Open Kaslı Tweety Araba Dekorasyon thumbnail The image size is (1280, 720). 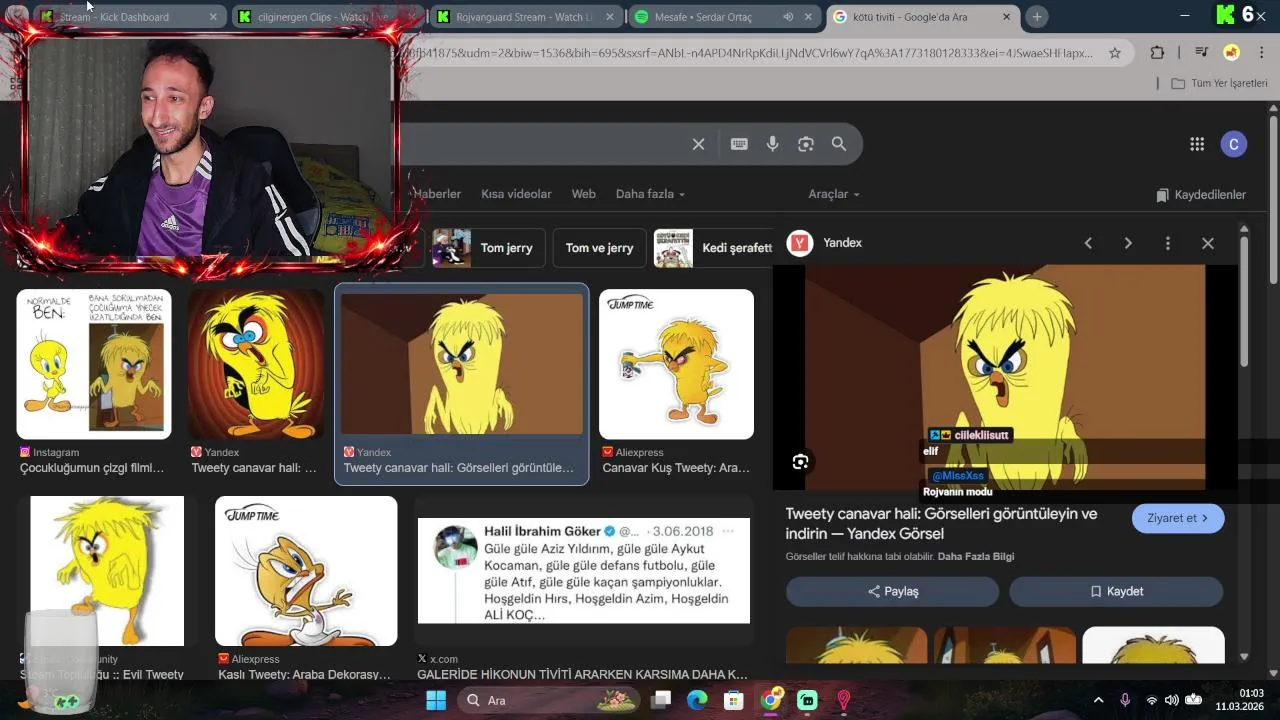tap(306, 570)
